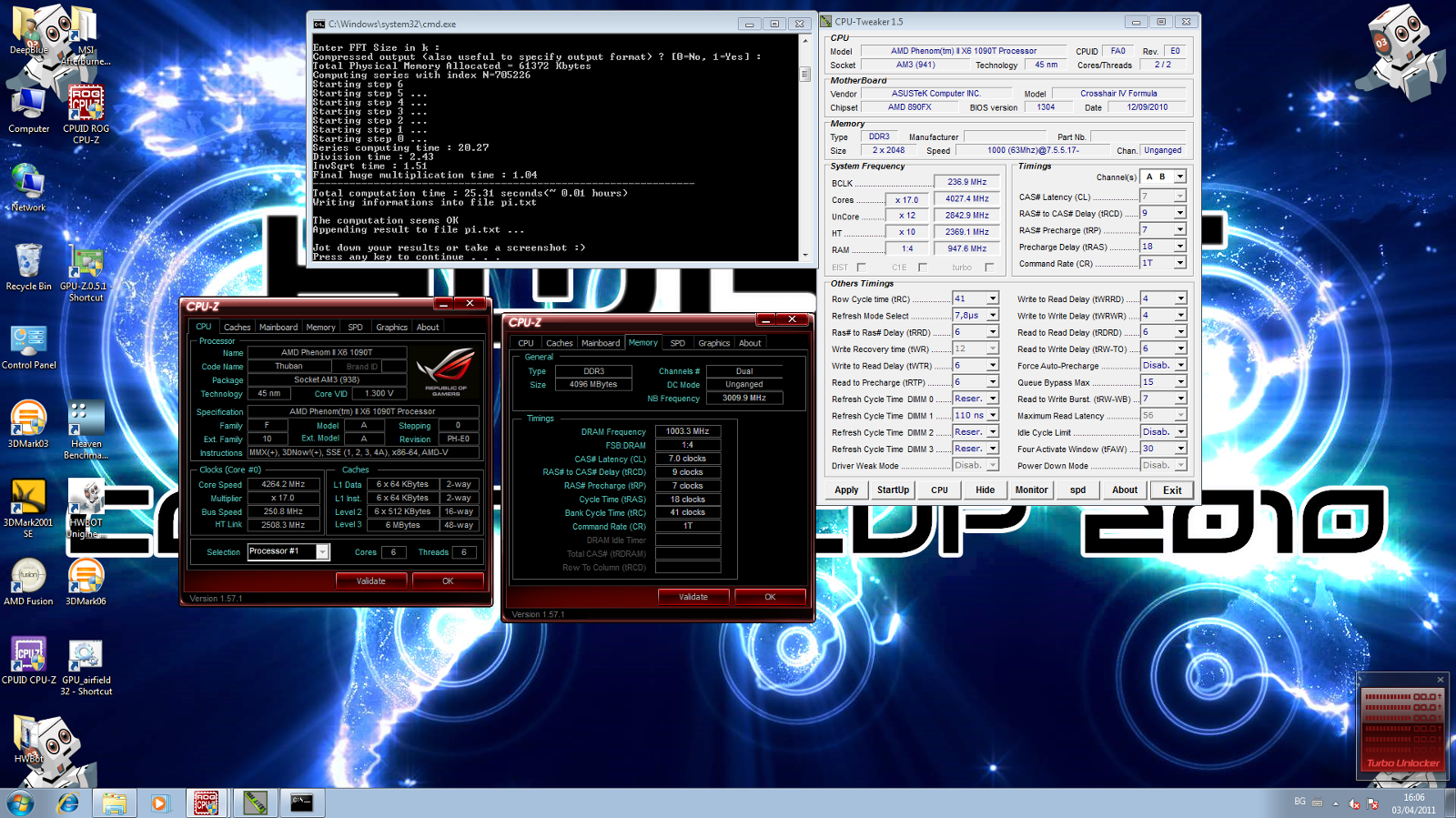Open the Recycle Bin
This screenshot has width=1456, height=818.
pyautogui.click(x=28, y=268)
